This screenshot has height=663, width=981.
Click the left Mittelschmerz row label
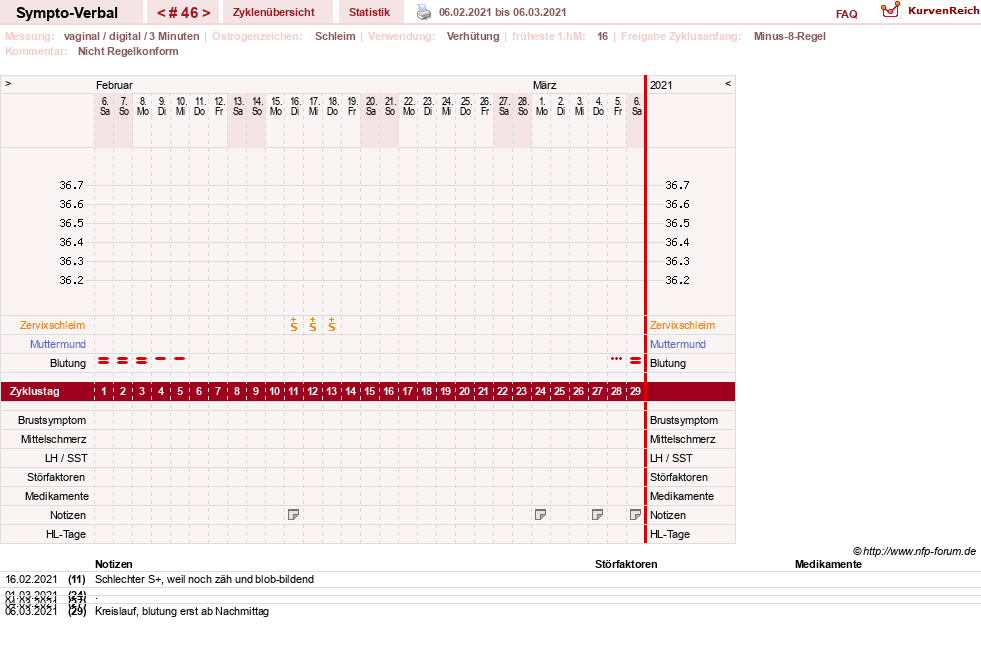click(x=54, y=439)
